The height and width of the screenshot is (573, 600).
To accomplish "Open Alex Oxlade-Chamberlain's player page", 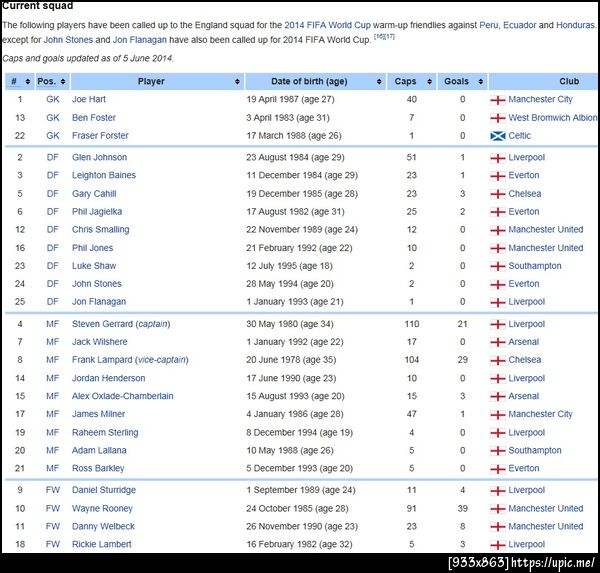I will [x=123, y=397].
